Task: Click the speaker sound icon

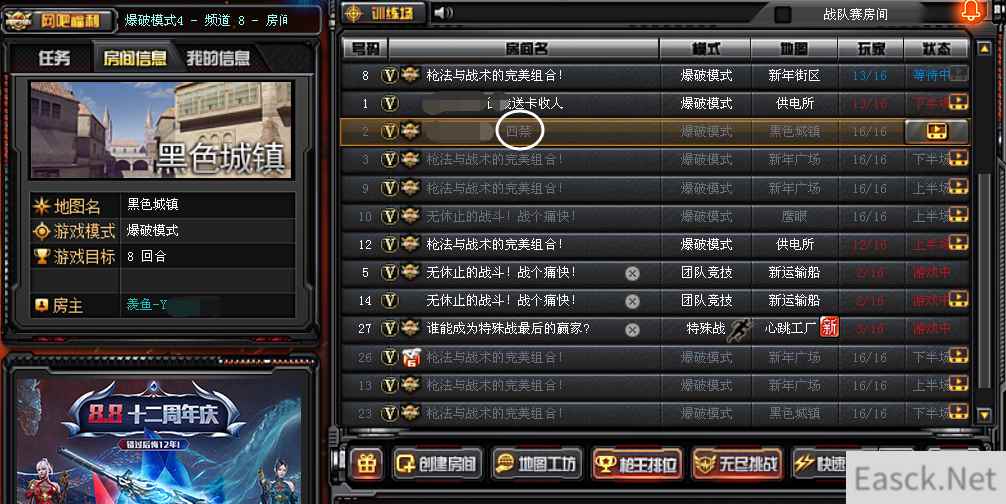Action: 443,13
